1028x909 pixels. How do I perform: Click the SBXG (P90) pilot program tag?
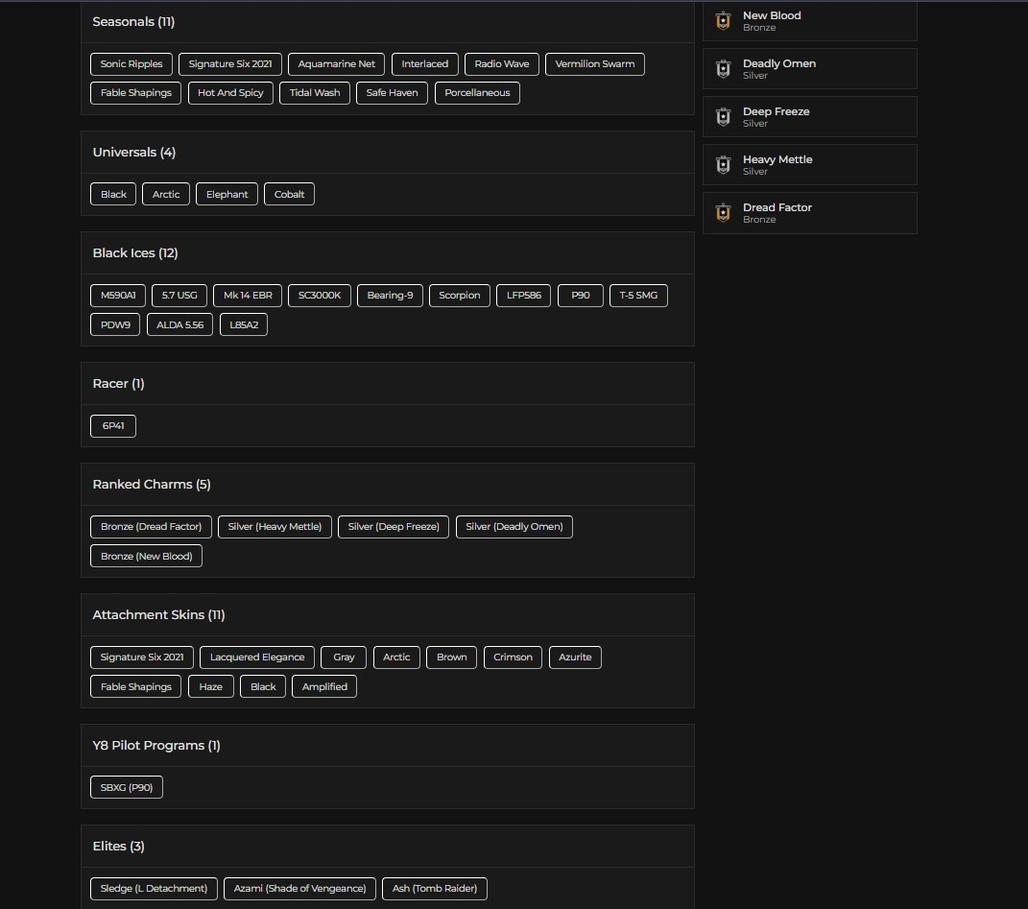pos(126,787)
